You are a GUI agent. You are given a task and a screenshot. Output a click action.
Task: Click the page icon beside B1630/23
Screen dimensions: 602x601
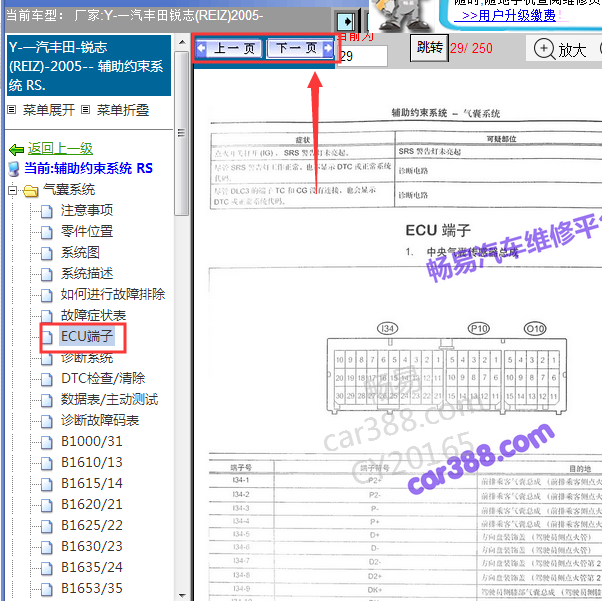coord(47,547)
